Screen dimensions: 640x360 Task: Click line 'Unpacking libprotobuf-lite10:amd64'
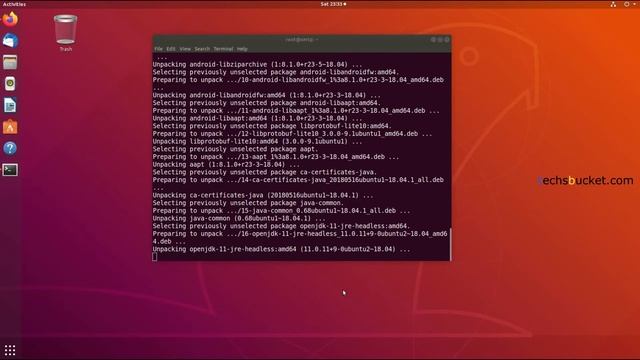pyautogui.click(x=257, y=142)
